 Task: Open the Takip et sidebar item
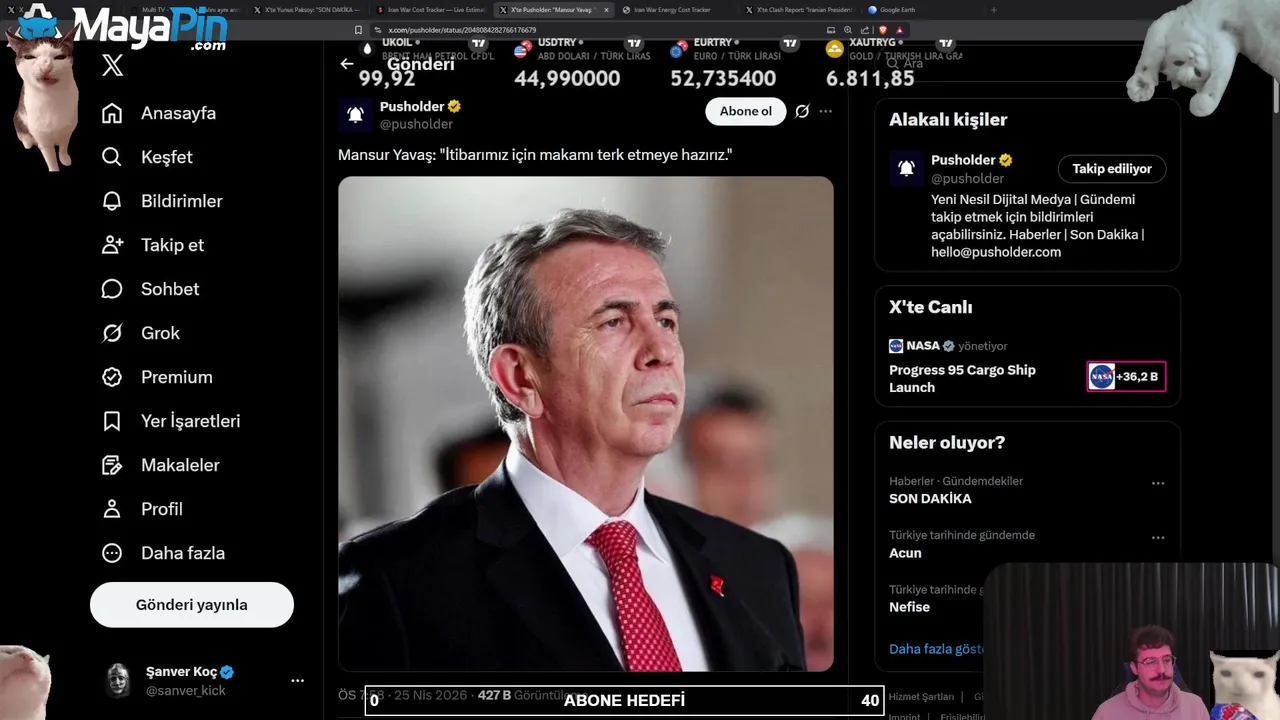point(153,245)
